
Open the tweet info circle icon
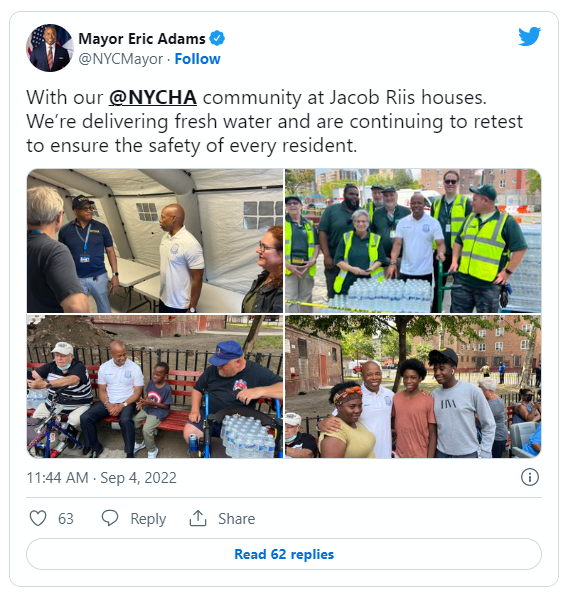(x=530, y=477)
